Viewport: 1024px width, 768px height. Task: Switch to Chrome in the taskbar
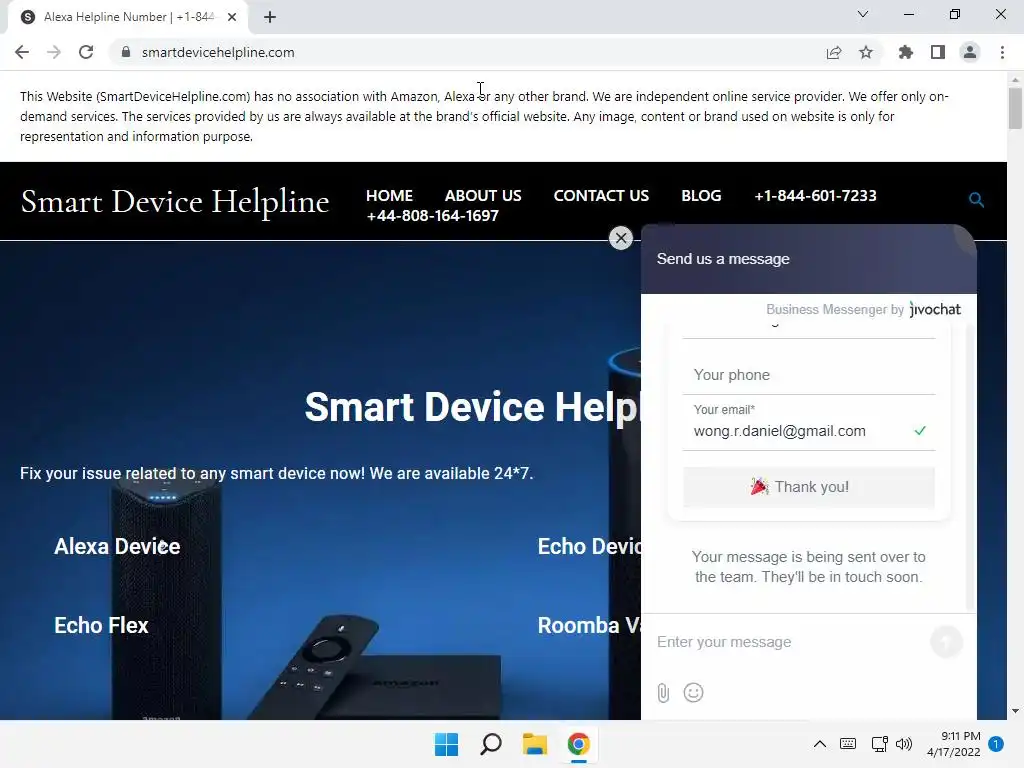pos(579,744)
